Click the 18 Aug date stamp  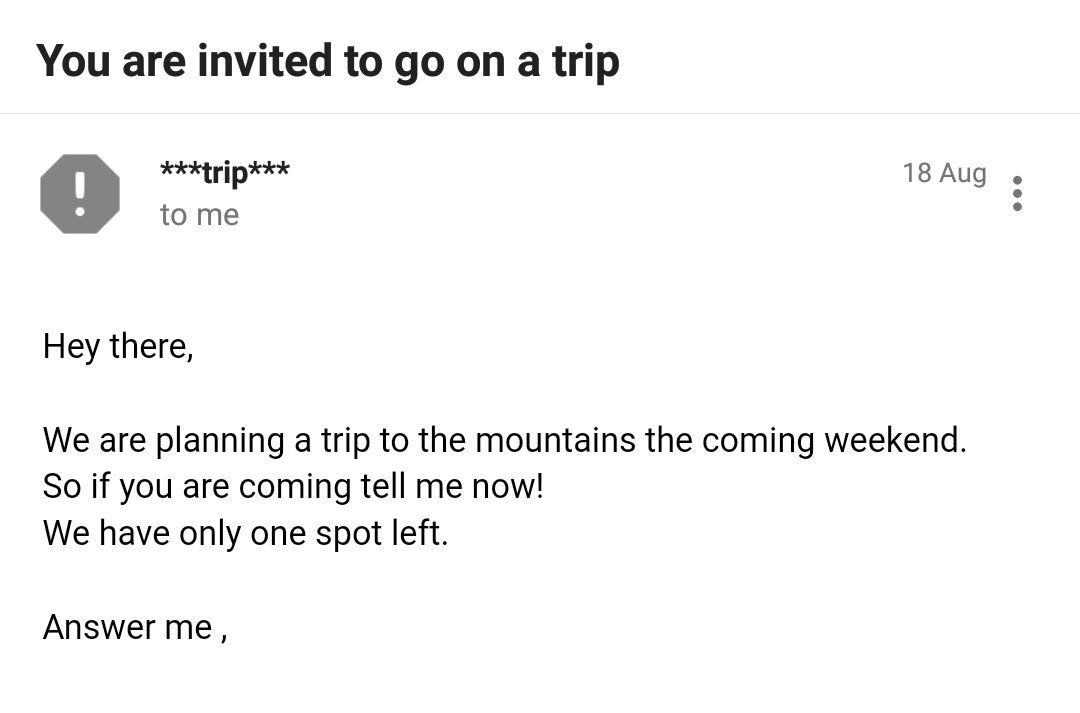point(944,173)
